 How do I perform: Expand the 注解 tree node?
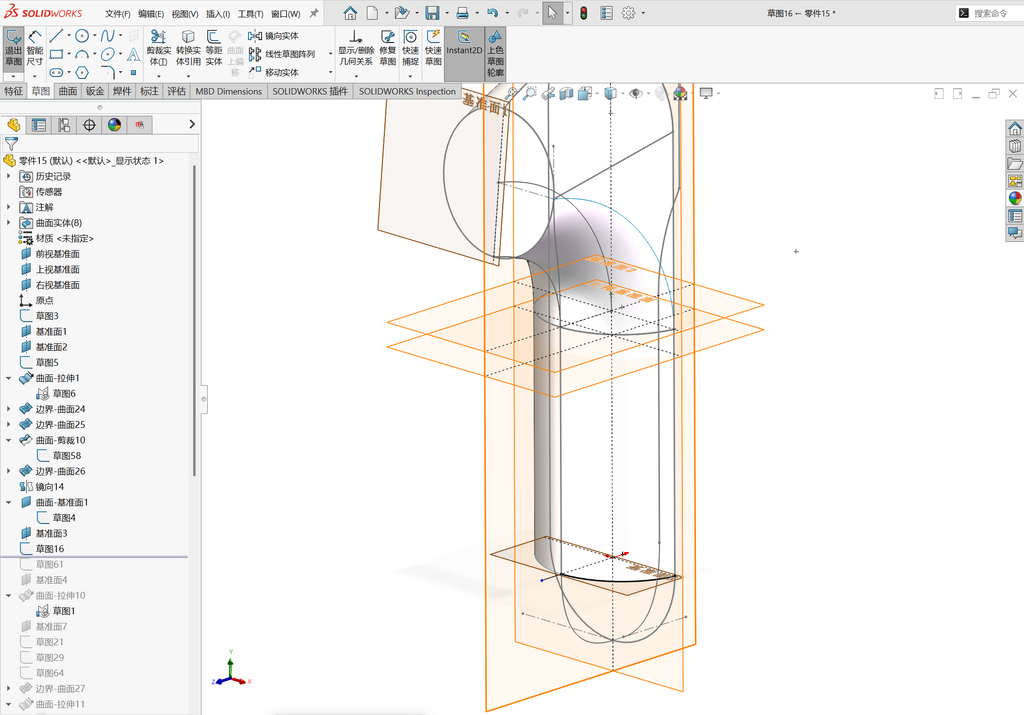click(x=8, y=207)
